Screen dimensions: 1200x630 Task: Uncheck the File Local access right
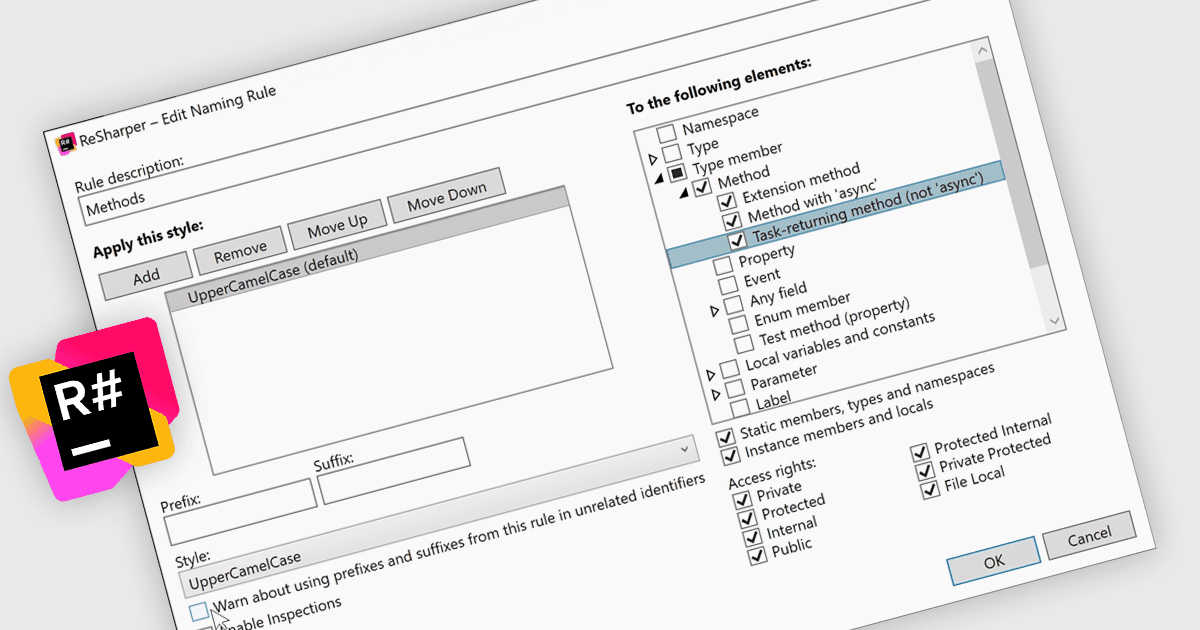pos(929,490)
